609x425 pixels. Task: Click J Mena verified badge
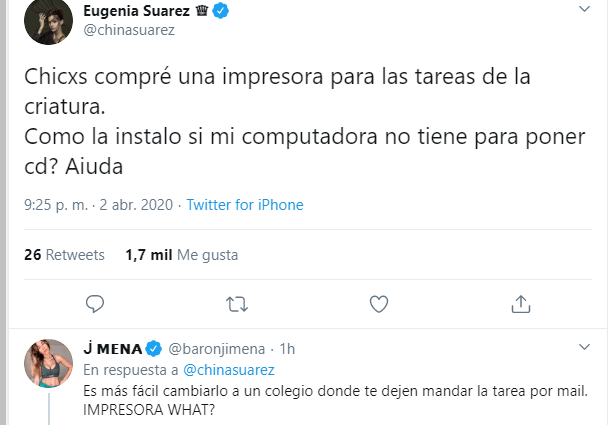(154, 349)
